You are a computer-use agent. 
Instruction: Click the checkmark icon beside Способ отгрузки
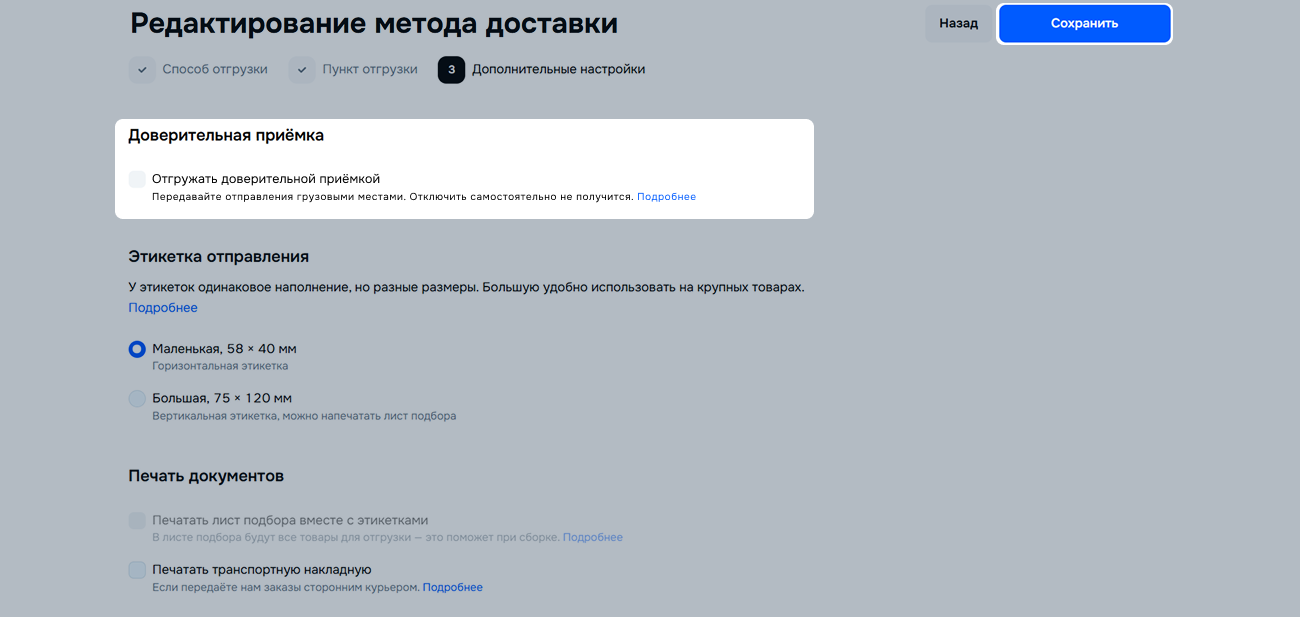coord(142,70)
